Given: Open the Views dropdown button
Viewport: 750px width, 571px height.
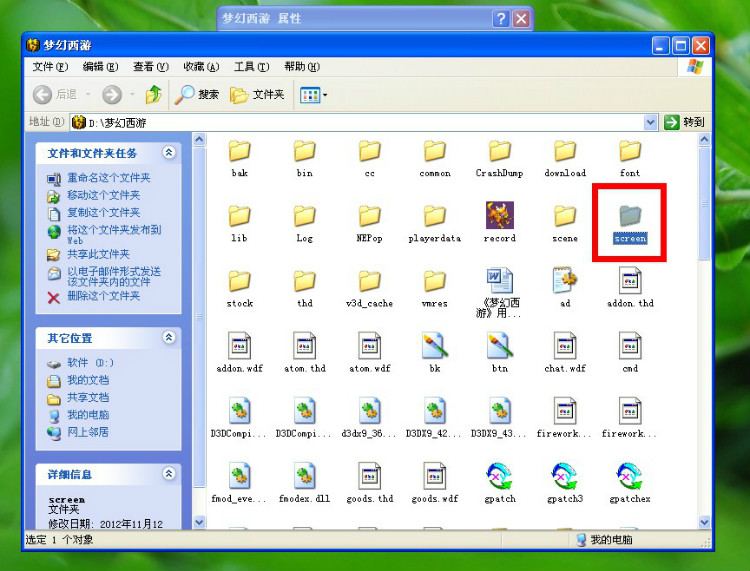Looking at the screenshot, I should pyautogui.click(x=313, y=95).
